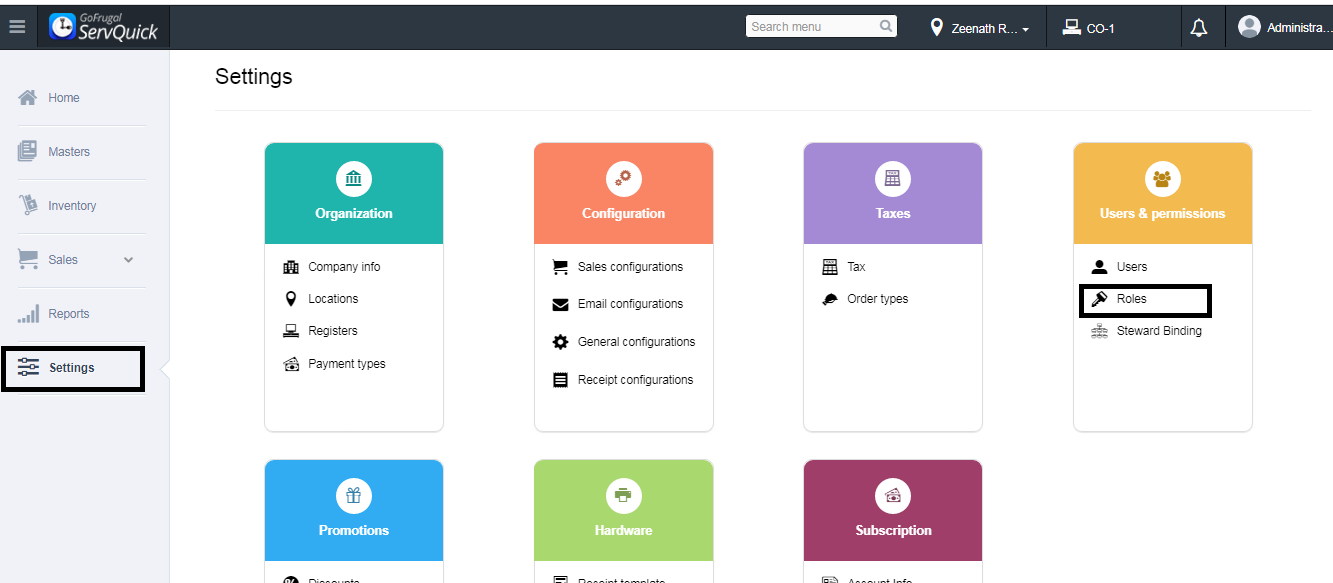Click the Sales cart icon
Screen dimensions: 1333x583
(x=28, y=259)
